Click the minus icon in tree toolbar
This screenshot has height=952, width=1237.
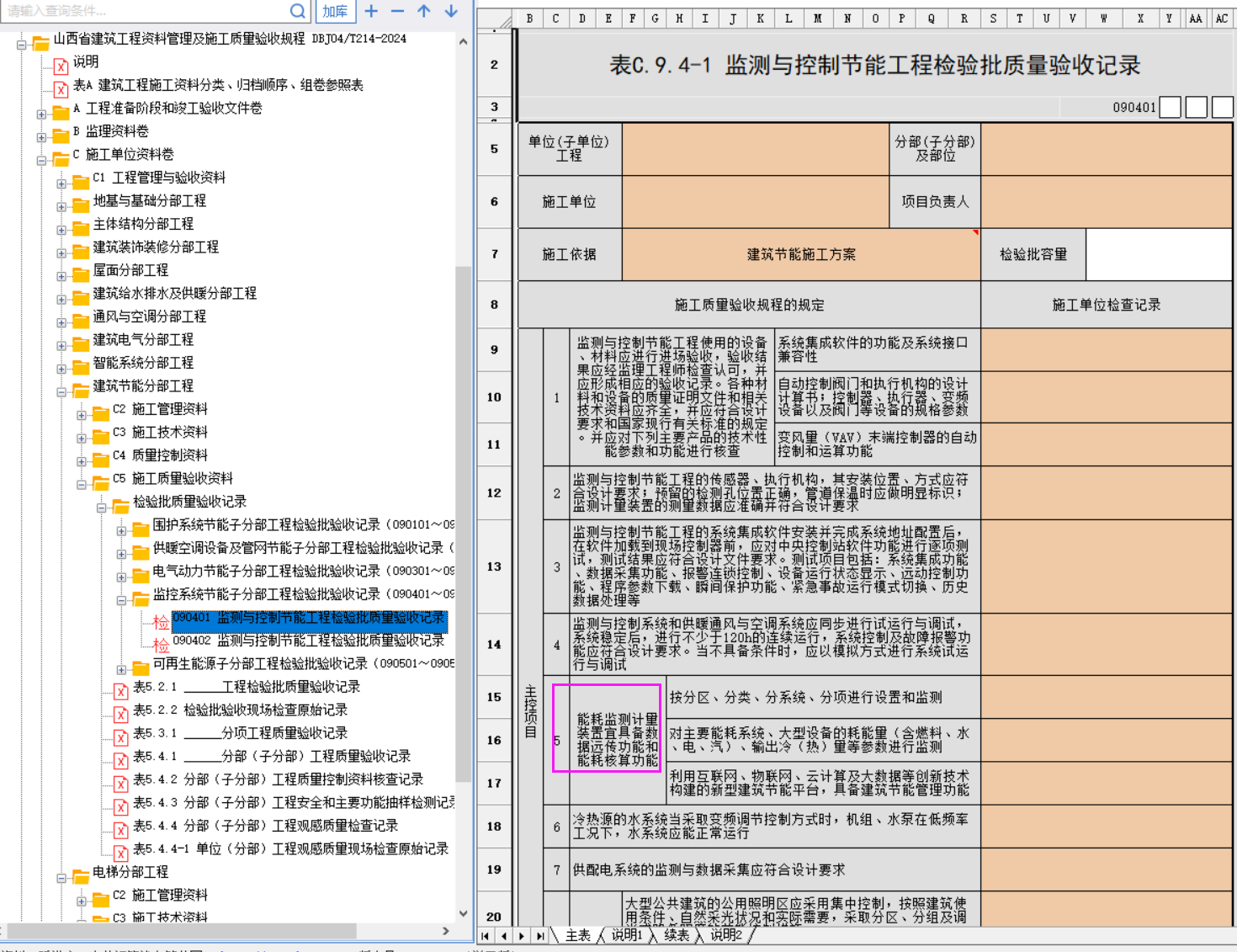point(398,11)
